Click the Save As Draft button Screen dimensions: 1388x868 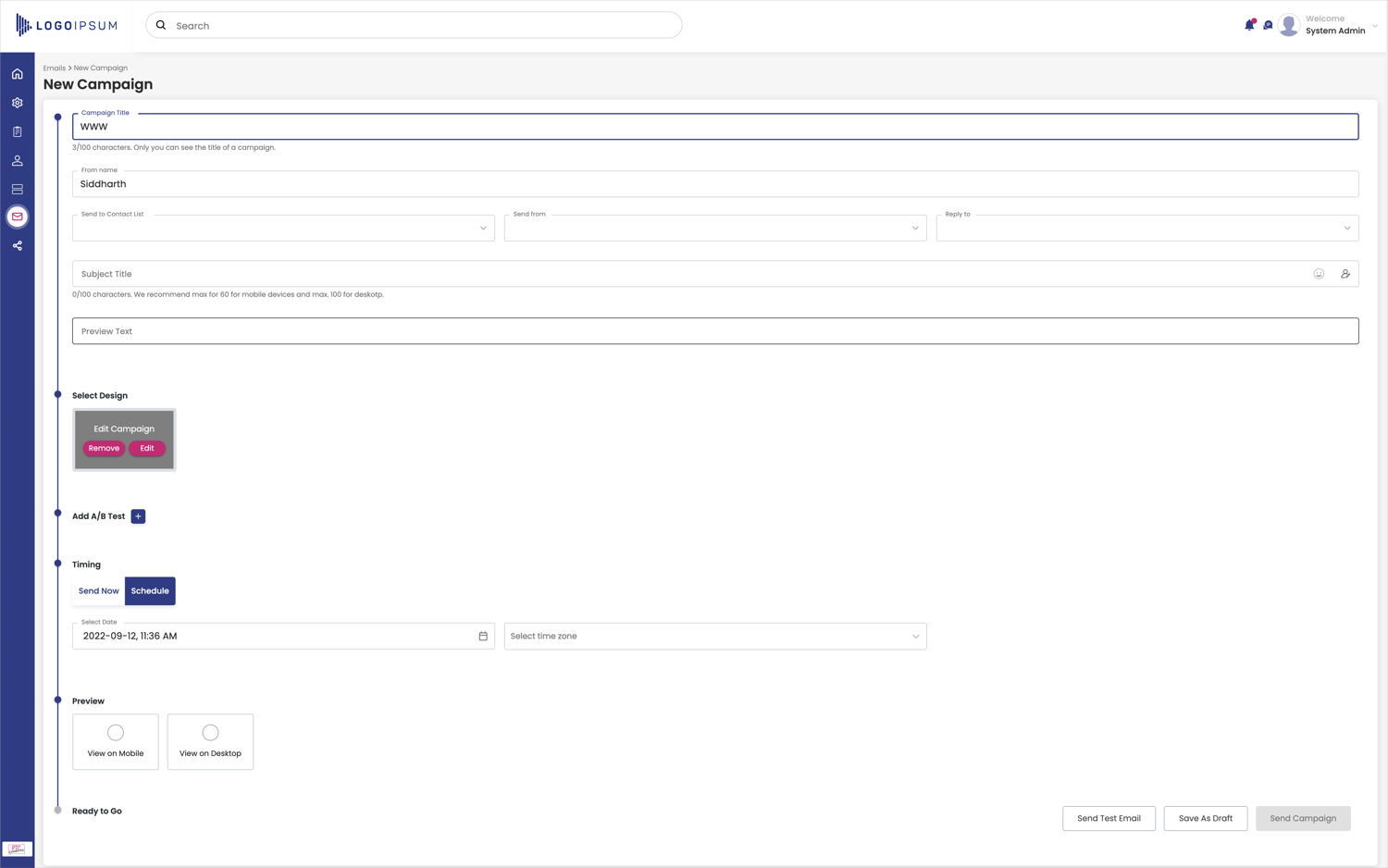pos(1205,819)
